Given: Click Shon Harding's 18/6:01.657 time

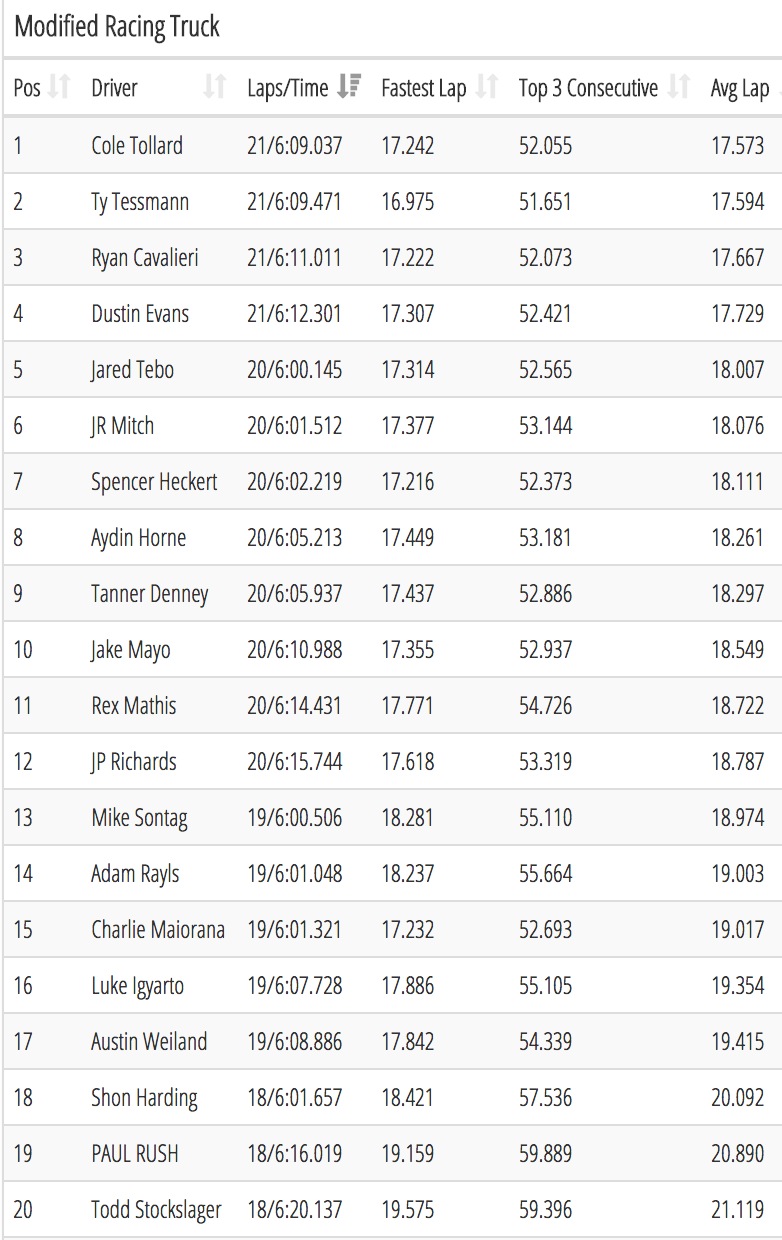Looking at the screenshot, I should 294,1098.
